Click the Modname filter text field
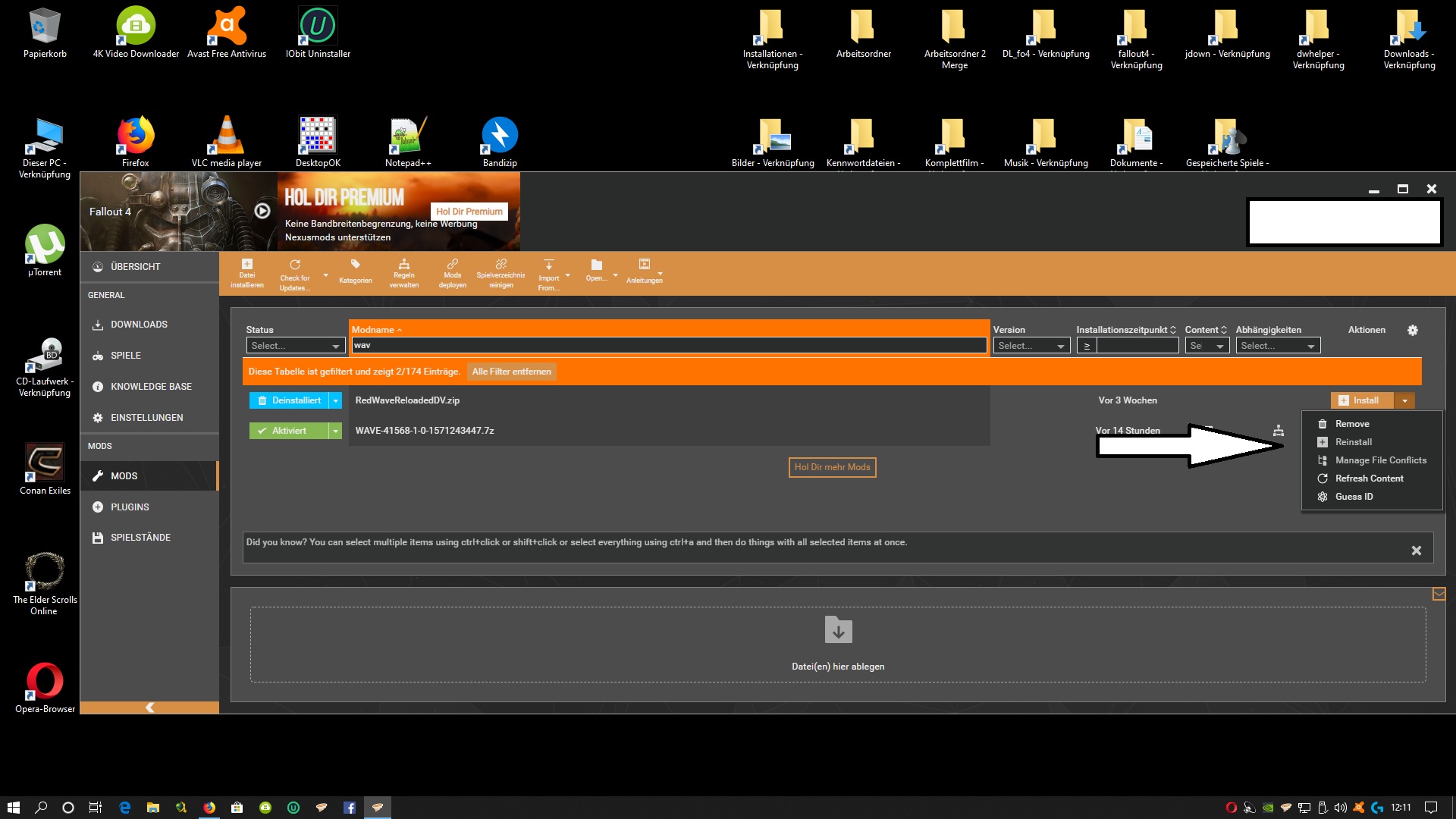 (x=669, y=346)
